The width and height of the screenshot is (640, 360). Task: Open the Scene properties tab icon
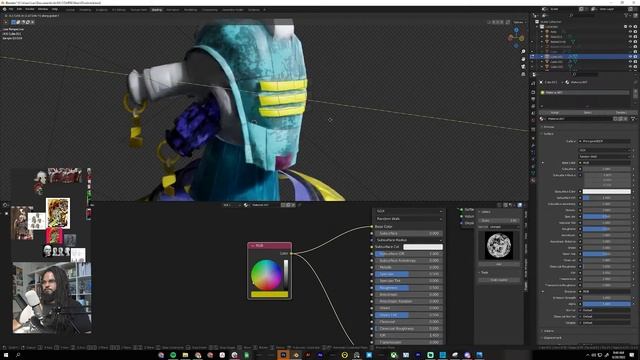pos(533,113)
